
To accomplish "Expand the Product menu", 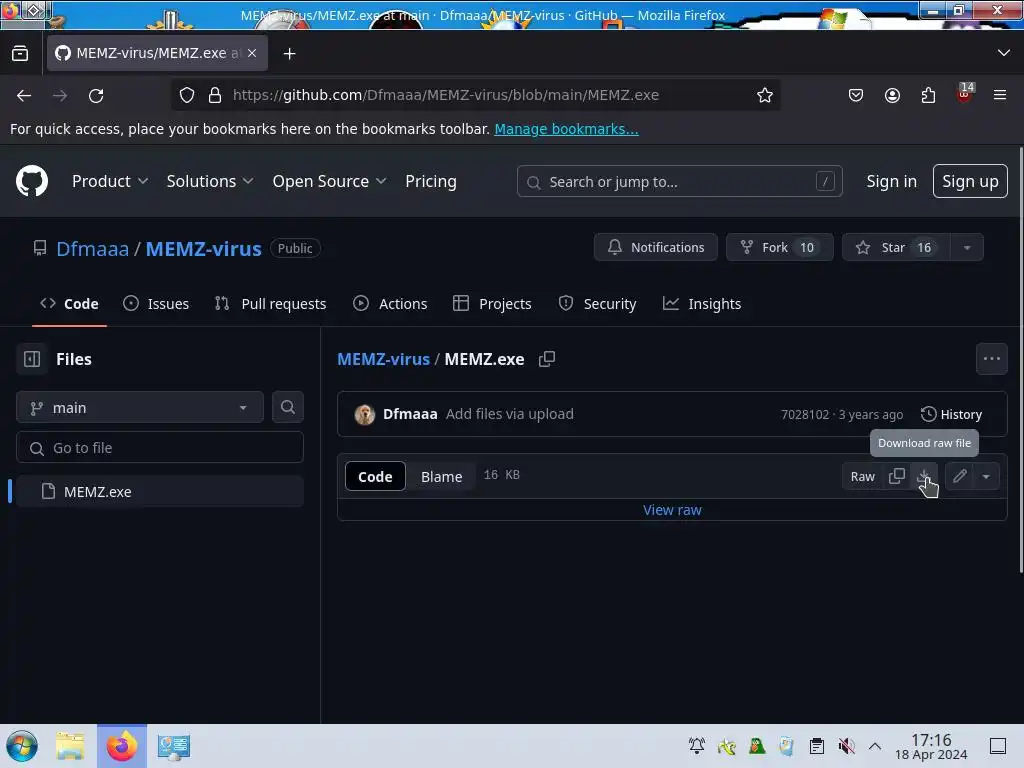I will click(110, 181).
